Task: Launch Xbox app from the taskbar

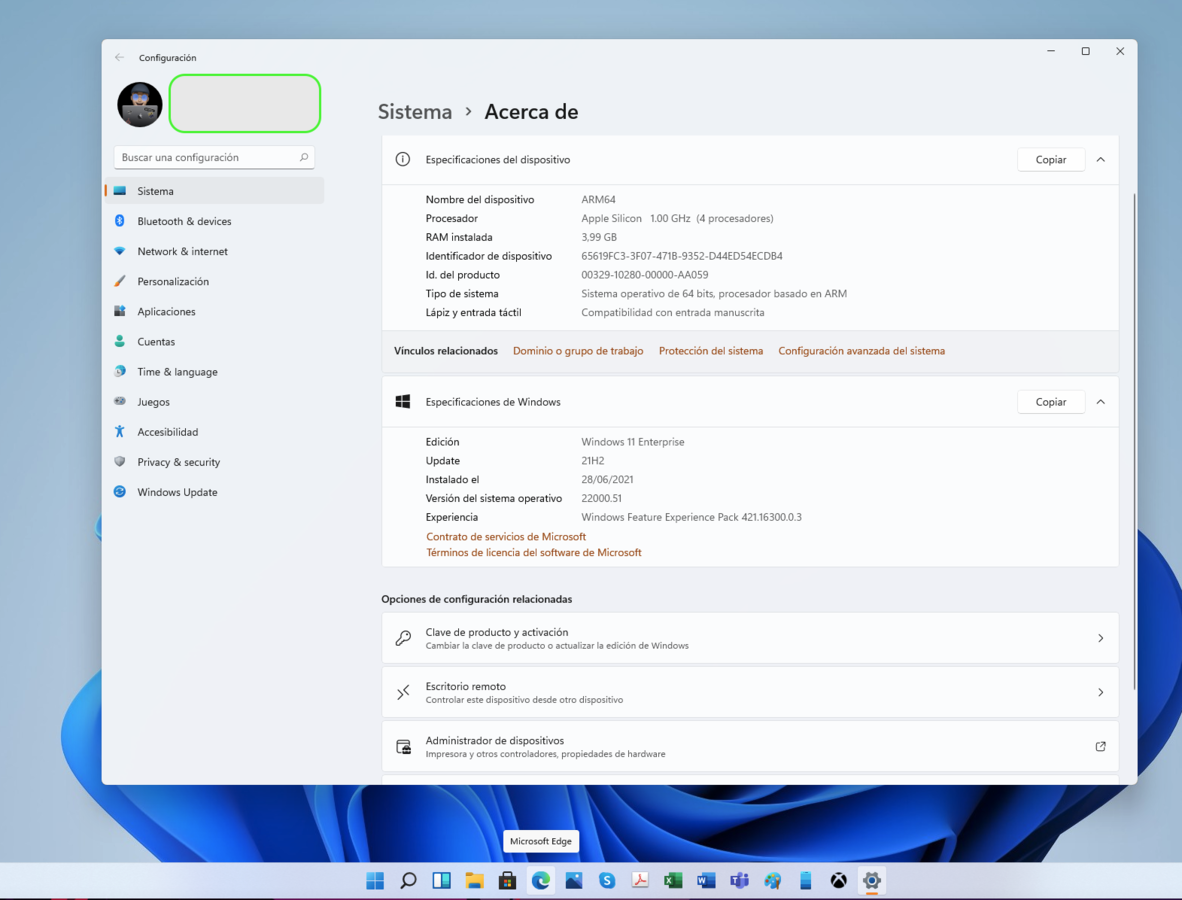Action: (838, 880)
